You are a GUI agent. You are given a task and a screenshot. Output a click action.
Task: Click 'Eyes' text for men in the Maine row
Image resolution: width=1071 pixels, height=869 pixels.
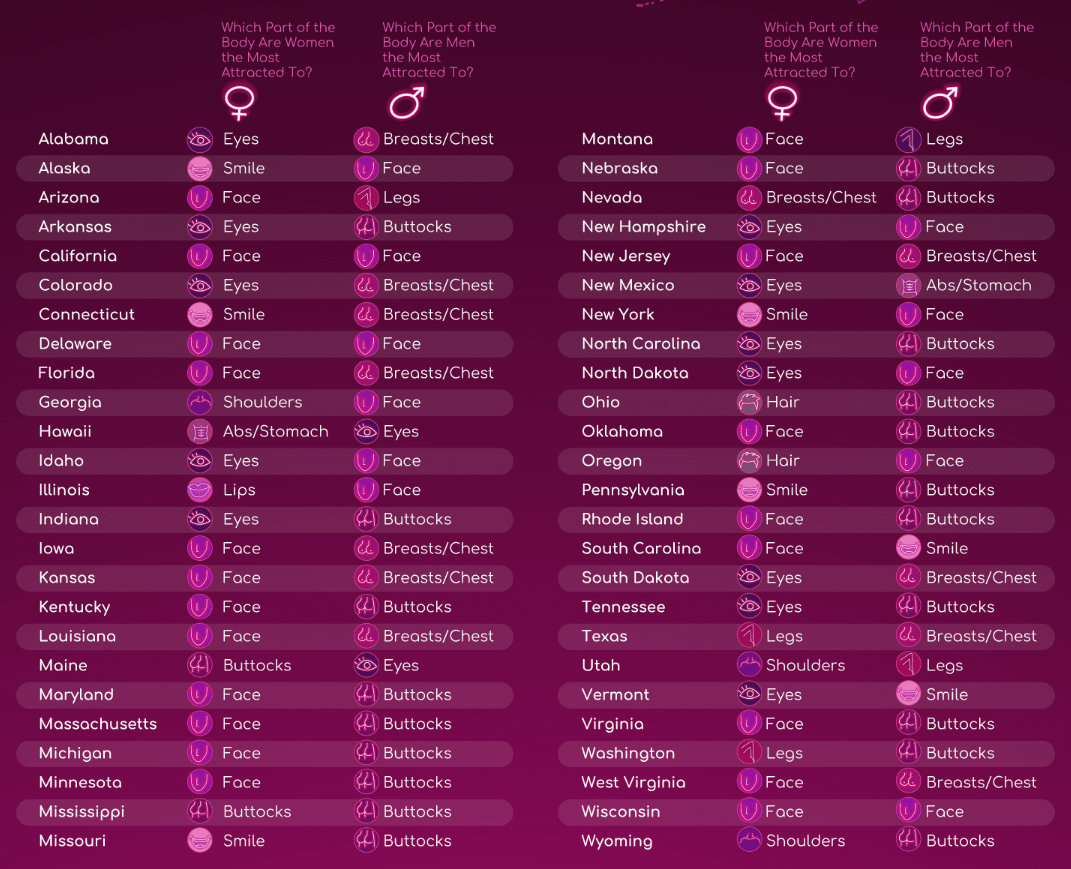tap(400, 666)
